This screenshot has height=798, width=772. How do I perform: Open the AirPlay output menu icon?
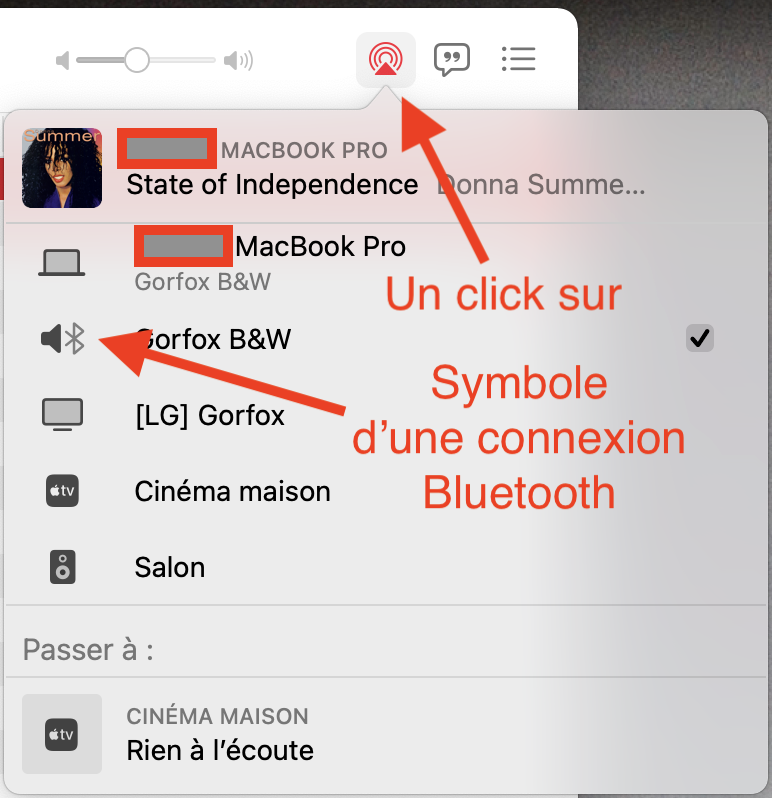click(386, 60)
